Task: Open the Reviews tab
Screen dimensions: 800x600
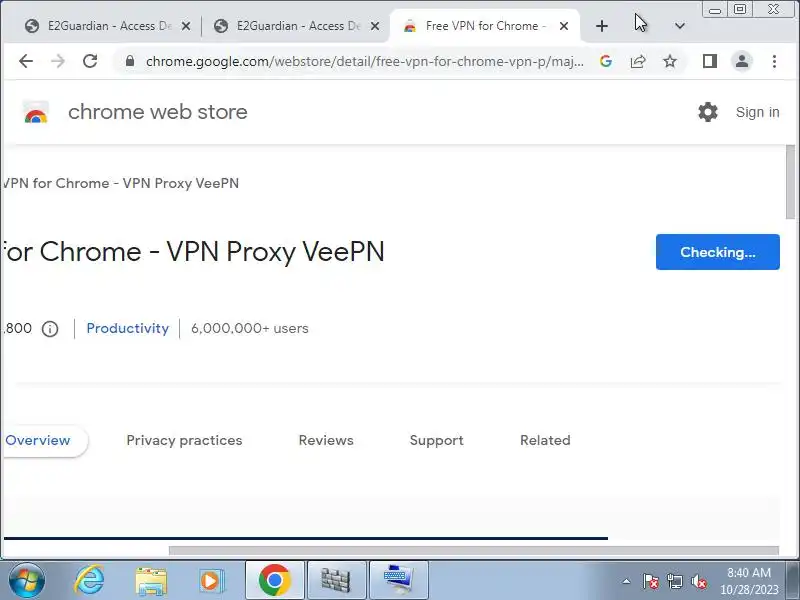Action: click(326, 440)
